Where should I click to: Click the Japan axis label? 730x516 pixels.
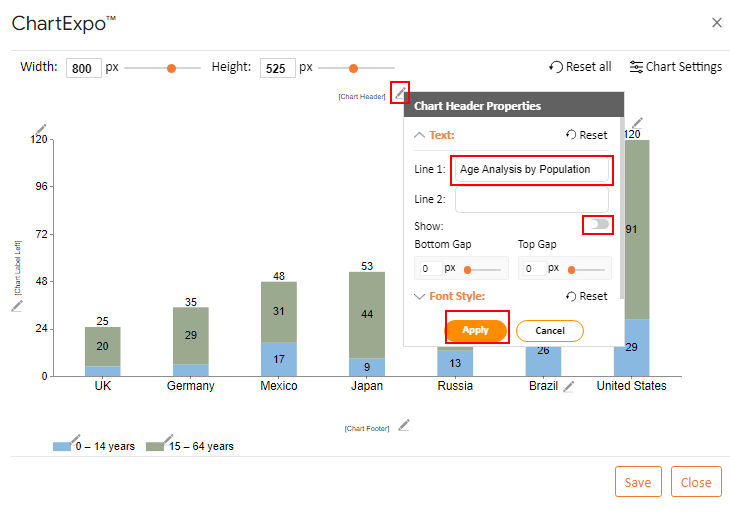(367, 386)
